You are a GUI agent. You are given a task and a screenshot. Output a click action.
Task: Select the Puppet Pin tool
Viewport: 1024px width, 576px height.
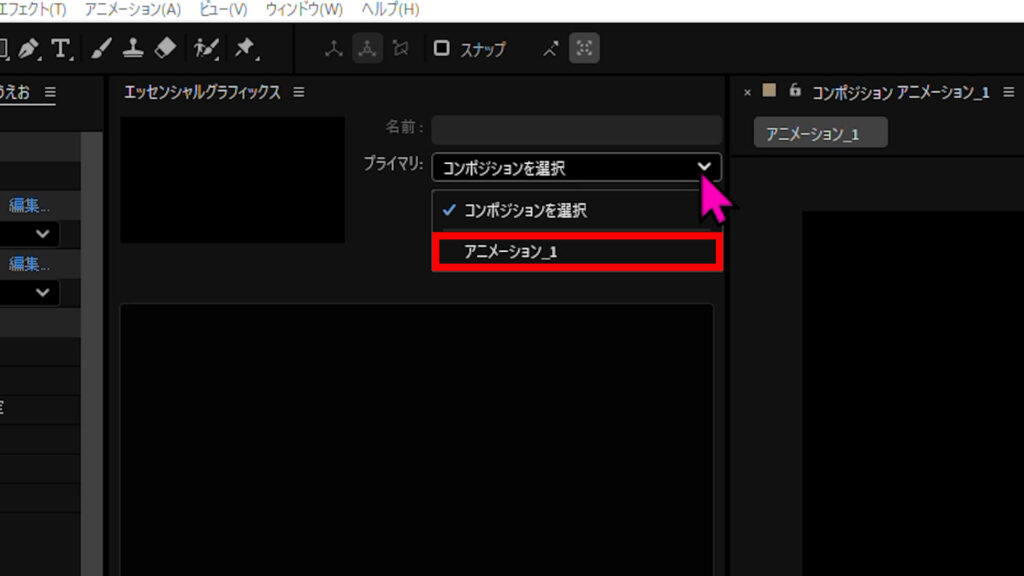243,48
